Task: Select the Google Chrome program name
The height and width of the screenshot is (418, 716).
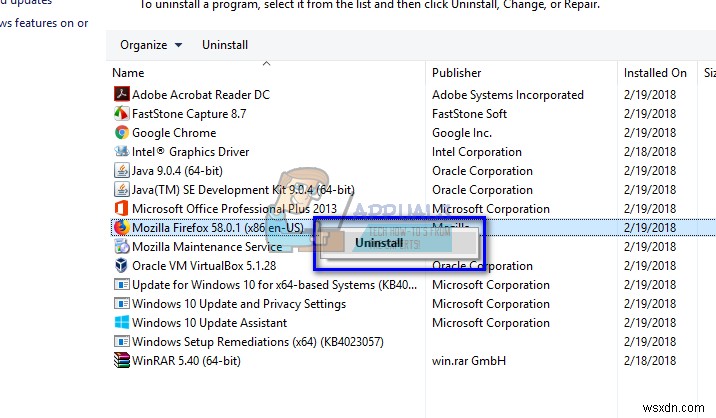Action: tap(174, 132)
